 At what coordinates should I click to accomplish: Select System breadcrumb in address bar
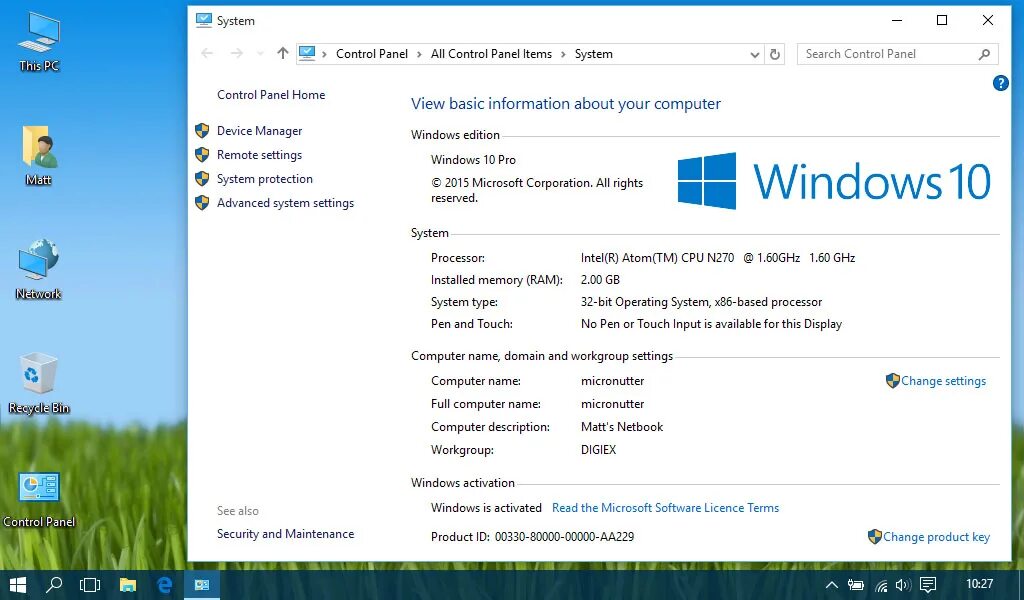click(594, 54)
